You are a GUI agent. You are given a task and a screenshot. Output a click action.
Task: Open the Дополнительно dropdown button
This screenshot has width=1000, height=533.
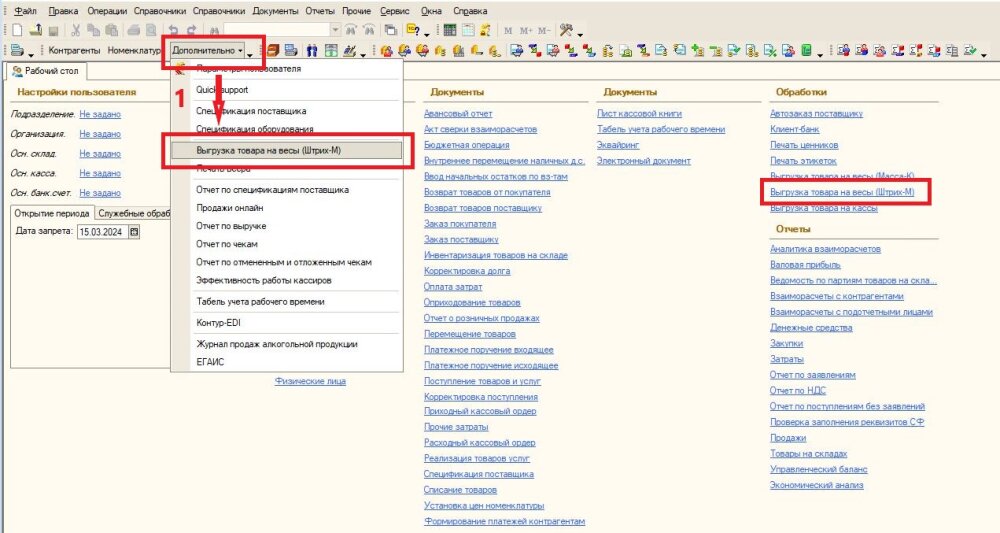pos(207,50)
